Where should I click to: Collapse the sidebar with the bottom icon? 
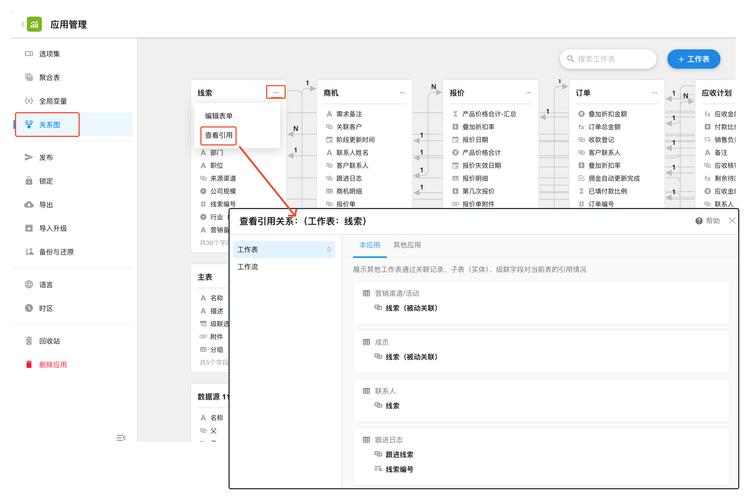point(121,437)
